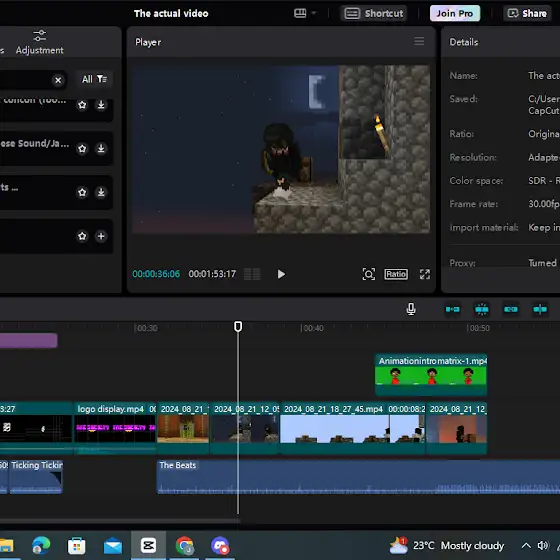Open the Mail app from the taskbar
Viewport: 560px width, 560px height.
(113, 546)
